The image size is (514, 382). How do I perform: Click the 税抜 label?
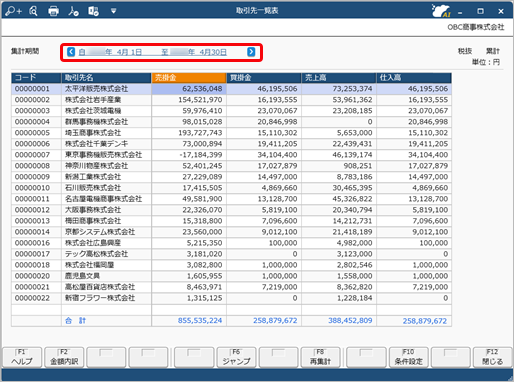point(465,51)
